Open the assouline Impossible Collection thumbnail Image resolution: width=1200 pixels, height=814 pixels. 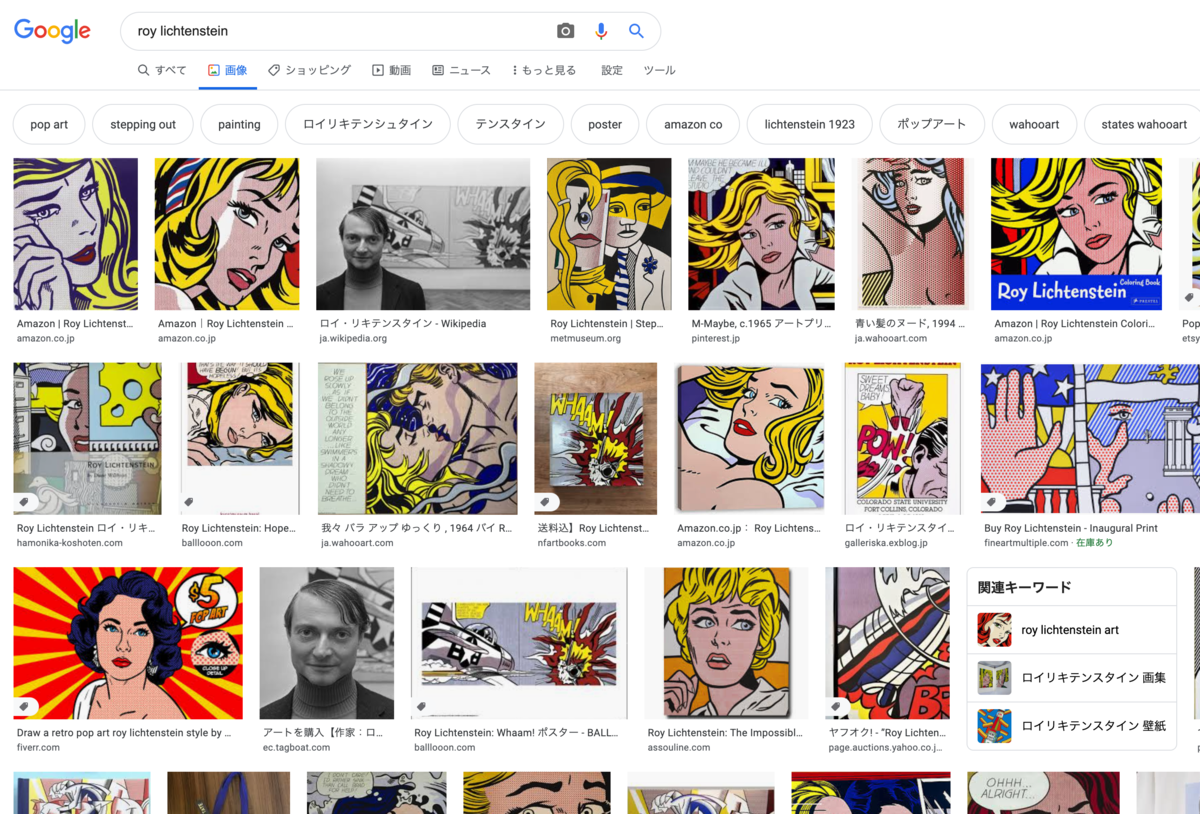click(x=726, y=643)
